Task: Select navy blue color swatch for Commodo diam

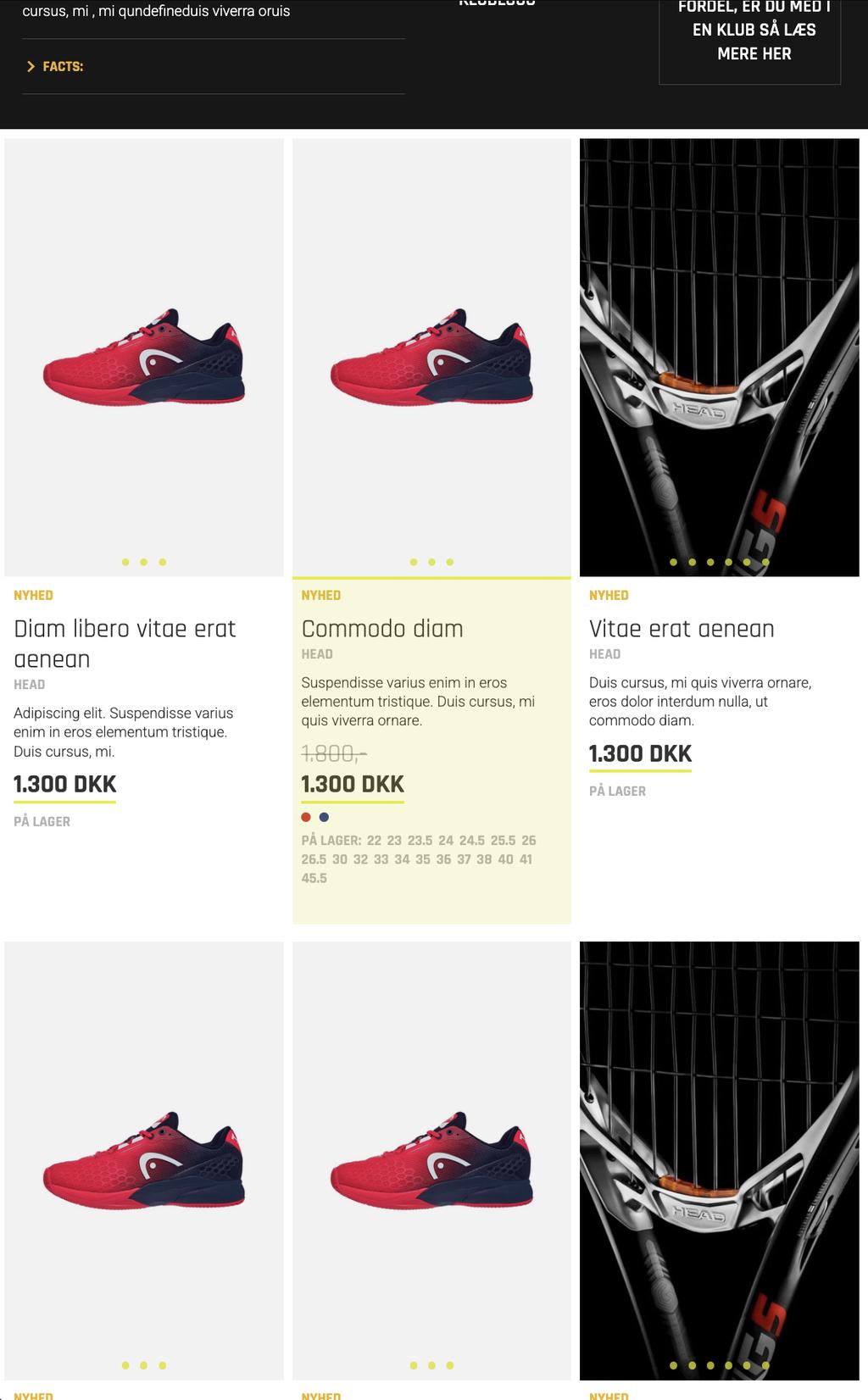Action: (x=324, y=817)
